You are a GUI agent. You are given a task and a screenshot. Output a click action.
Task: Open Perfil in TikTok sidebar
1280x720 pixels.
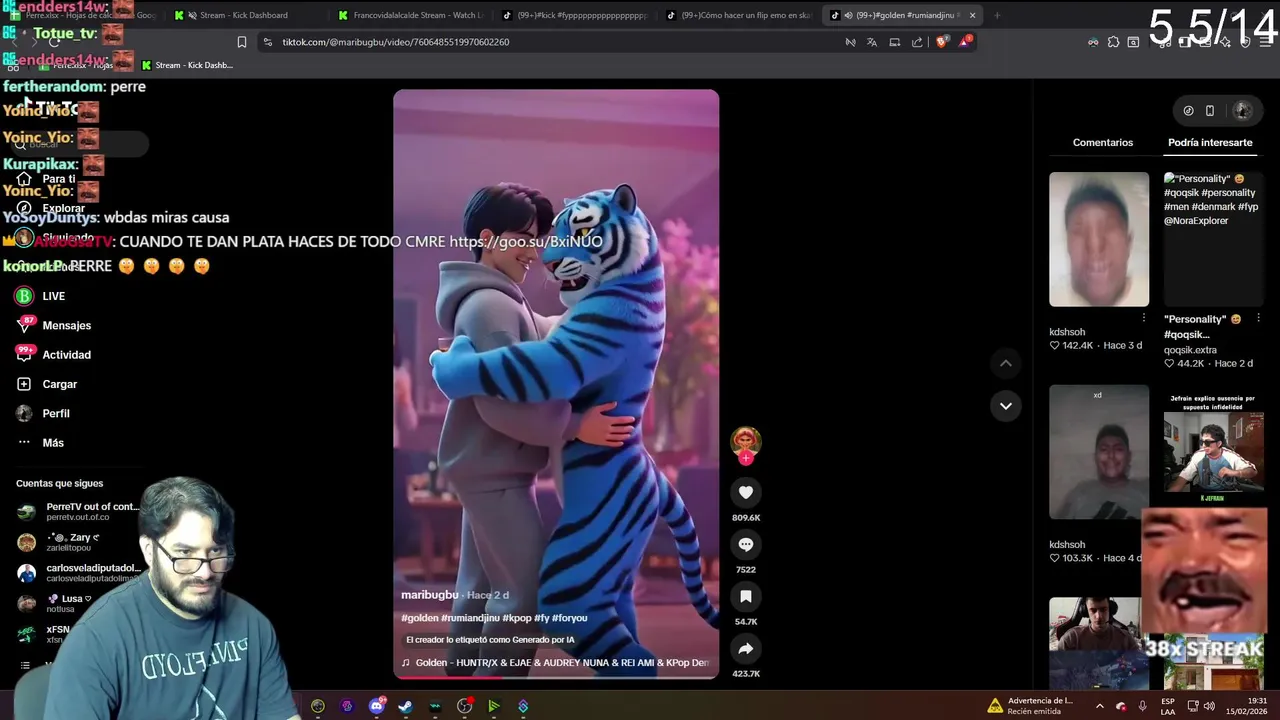tap(43, 413)
